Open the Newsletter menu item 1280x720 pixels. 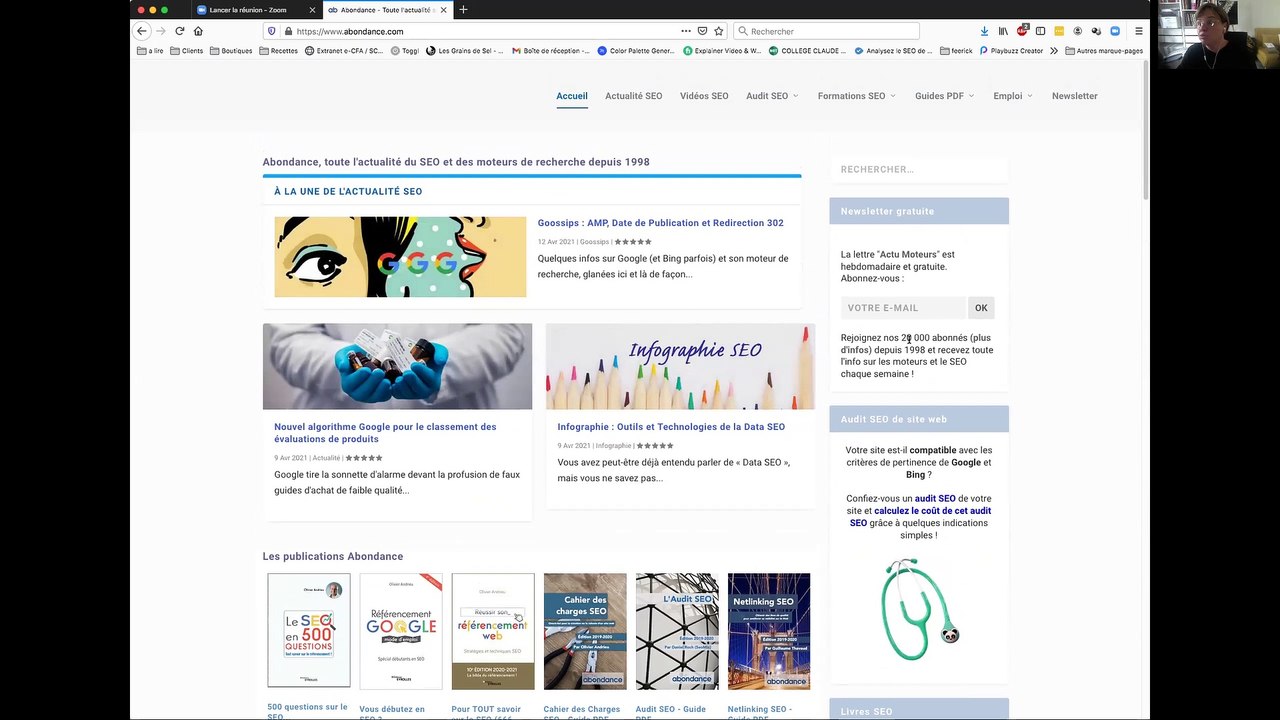click(1075, 96)
